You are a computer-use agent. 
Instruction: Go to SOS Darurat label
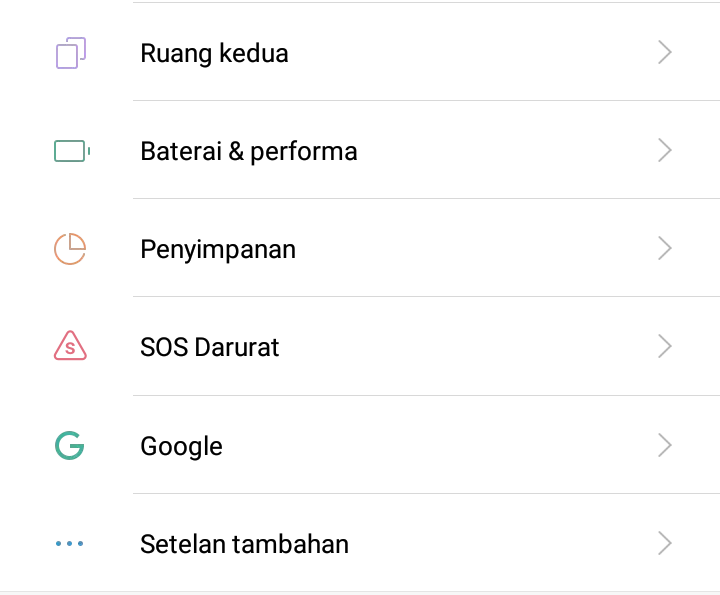tap(210, 347)
